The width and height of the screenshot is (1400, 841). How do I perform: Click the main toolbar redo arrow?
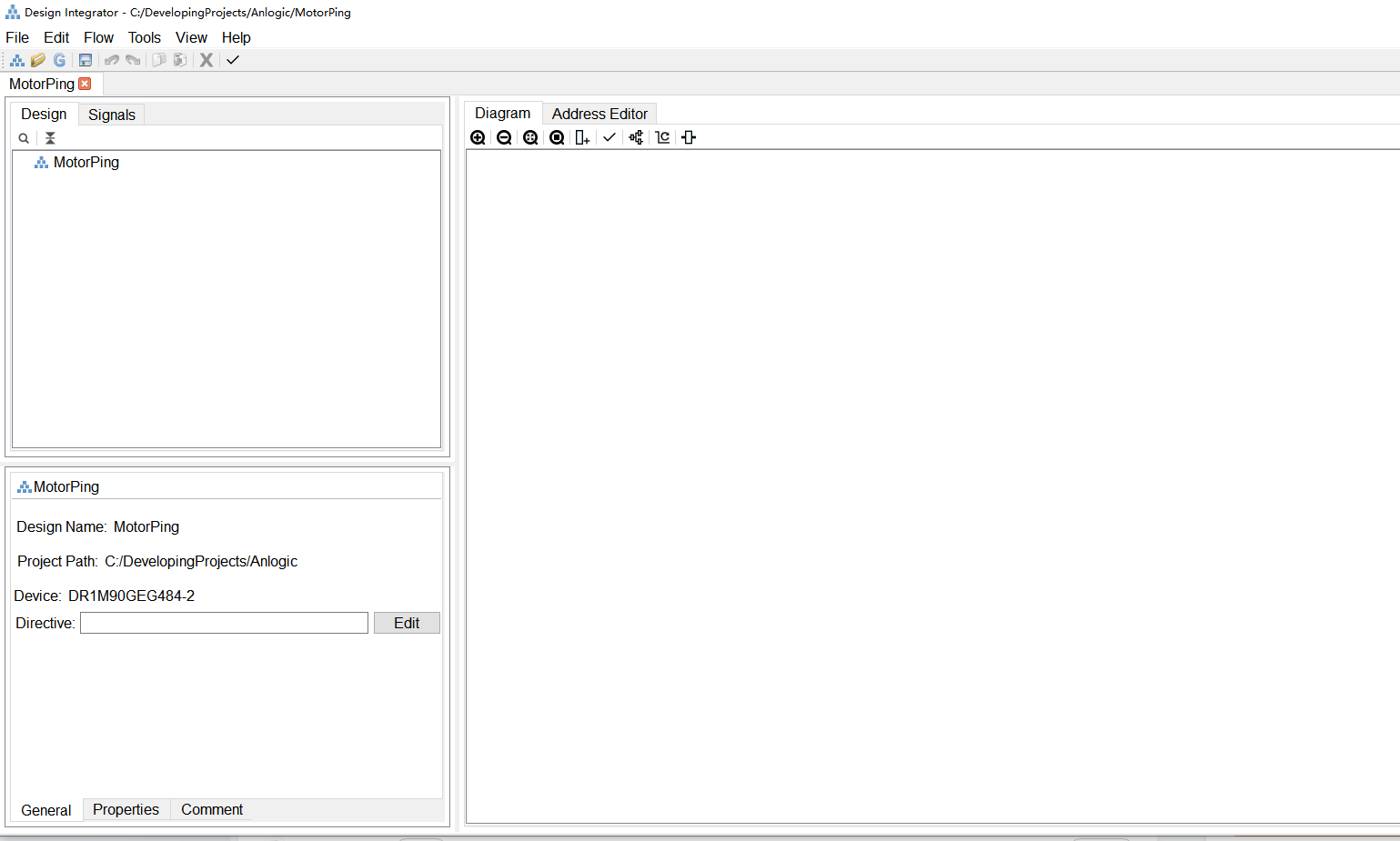pos(133,60)
